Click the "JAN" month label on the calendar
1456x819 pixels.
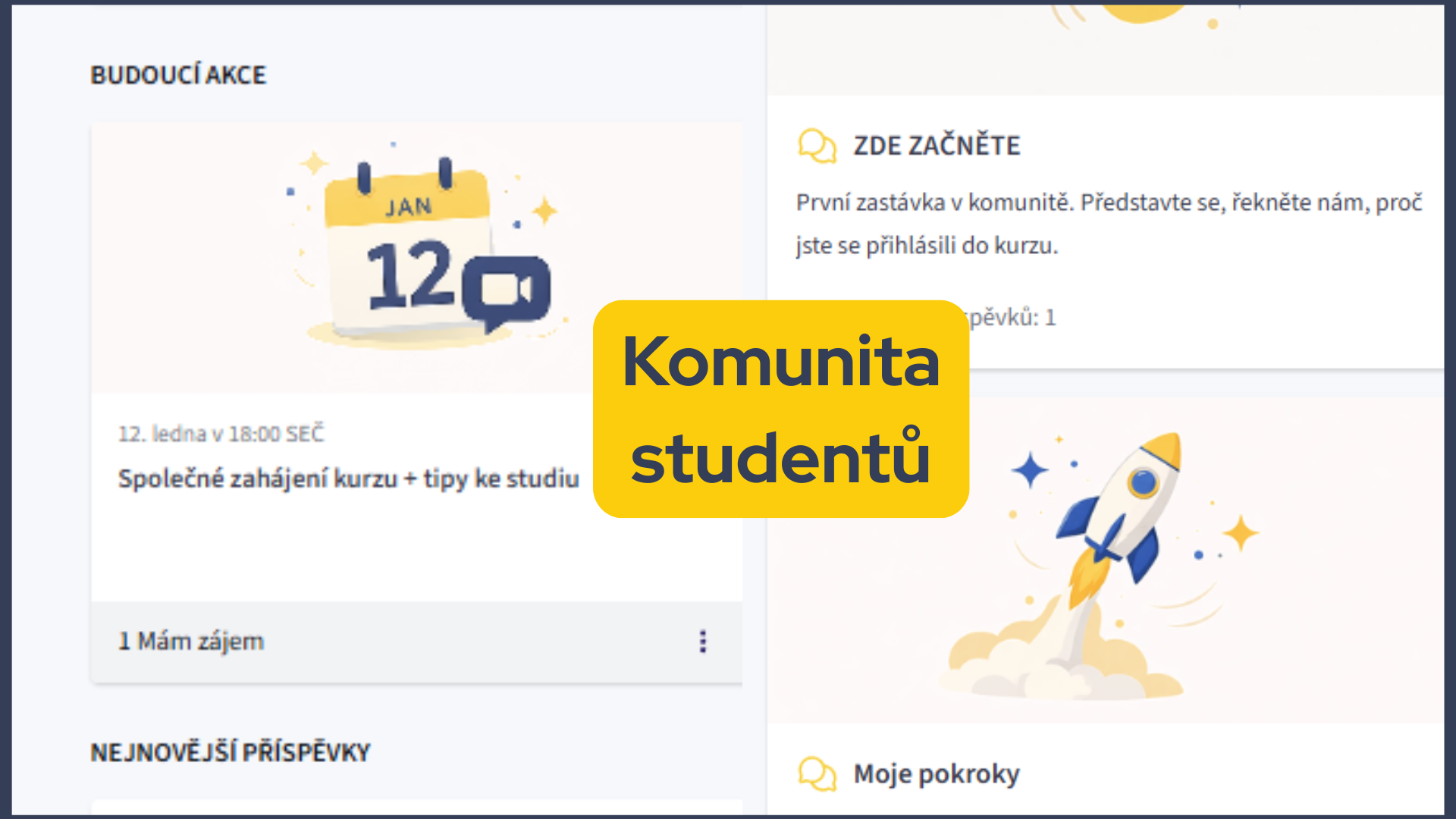[408, 207]
